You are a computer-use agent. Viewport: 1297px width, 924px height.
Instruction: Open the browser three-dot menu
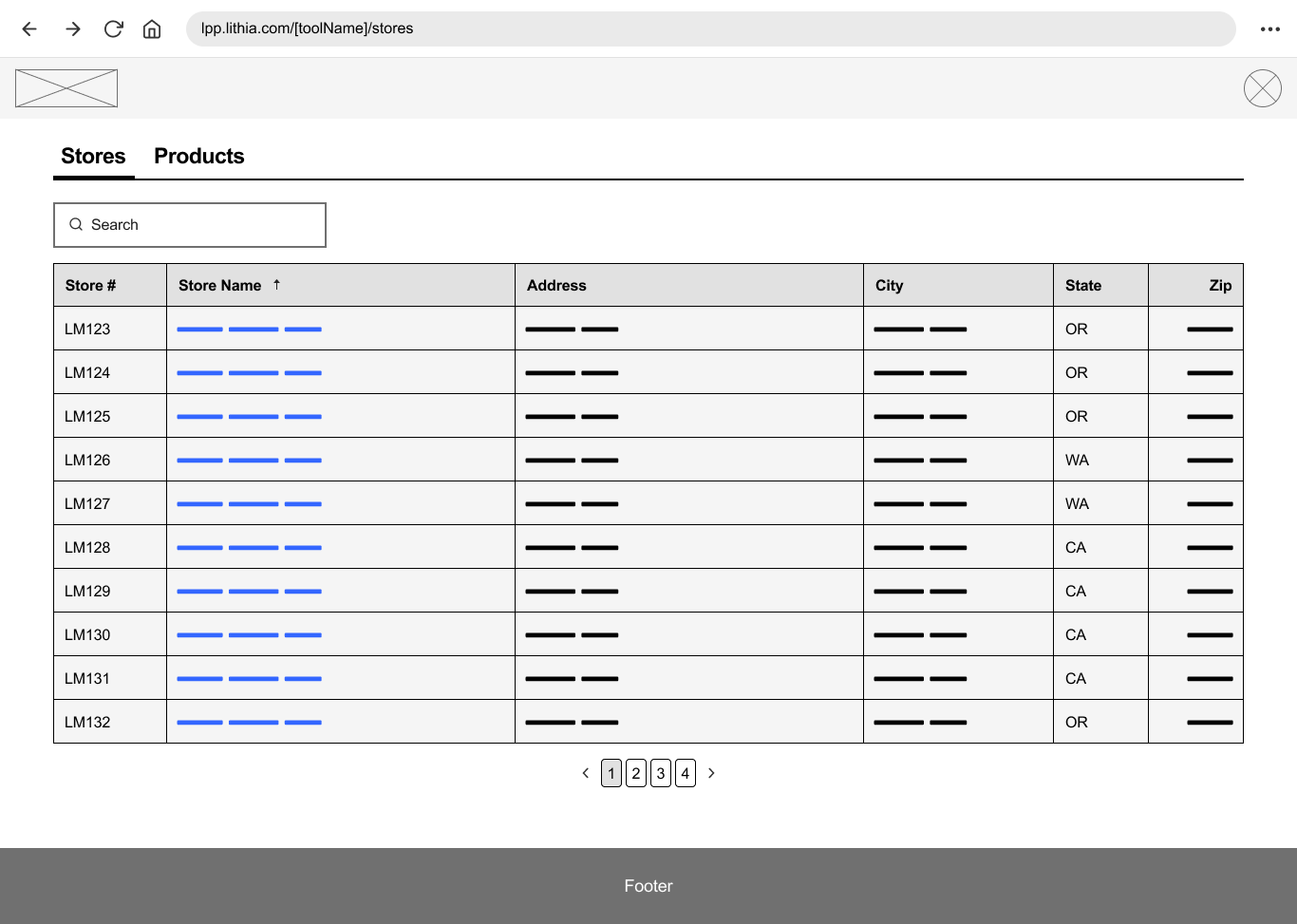coord(1269,28)
